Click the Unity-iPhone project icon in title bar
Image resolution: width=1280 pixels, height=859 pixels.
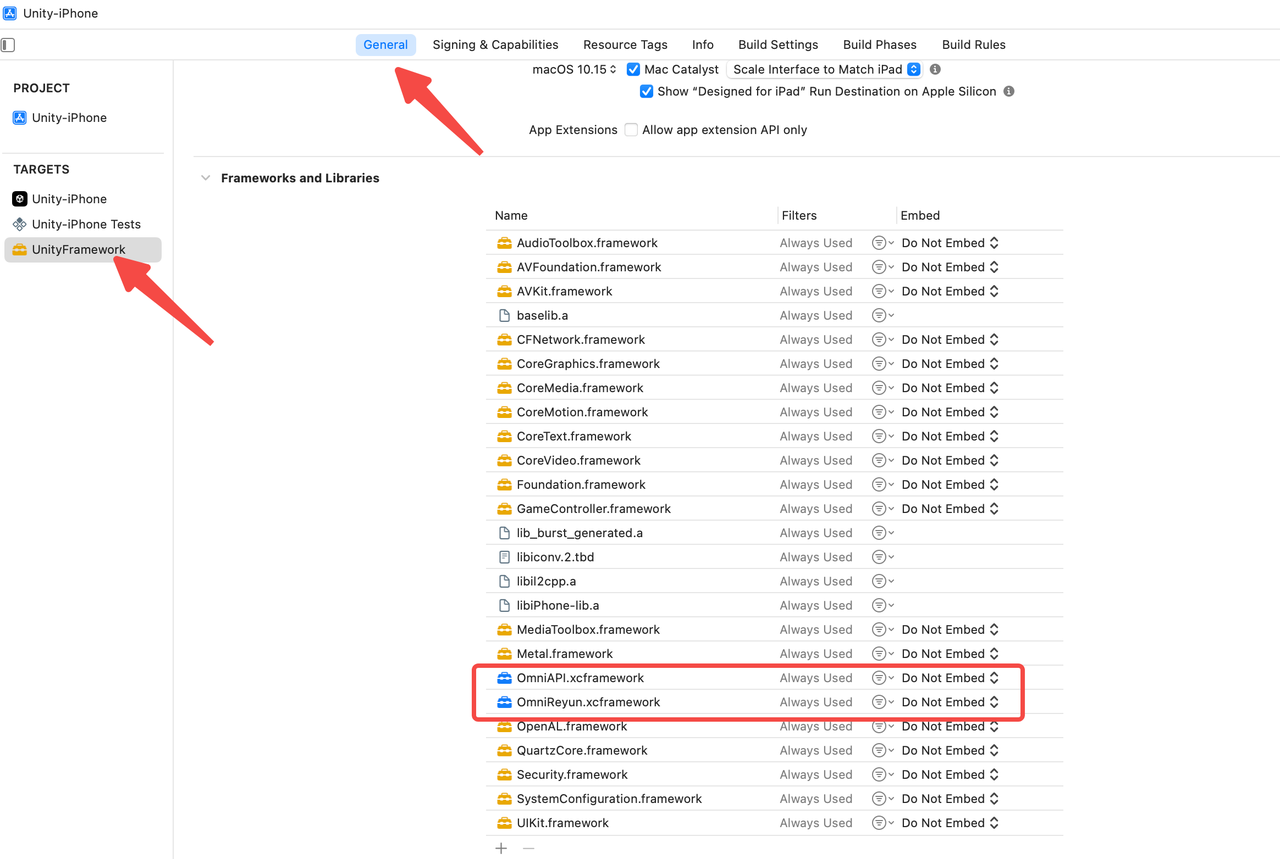click(x=10, y=14)
